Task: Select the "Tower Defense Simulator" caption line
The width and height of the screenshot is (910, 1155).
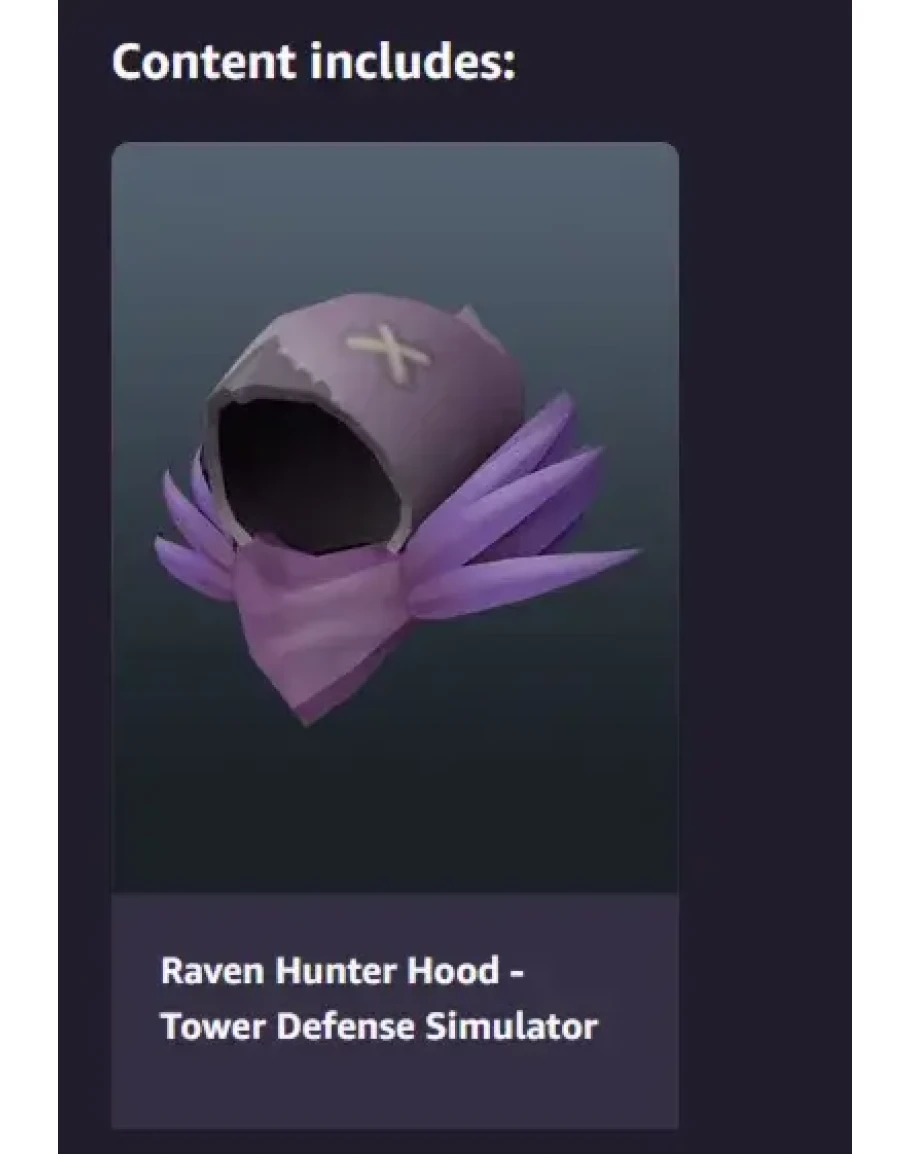Action: [x=379, y=1026]
